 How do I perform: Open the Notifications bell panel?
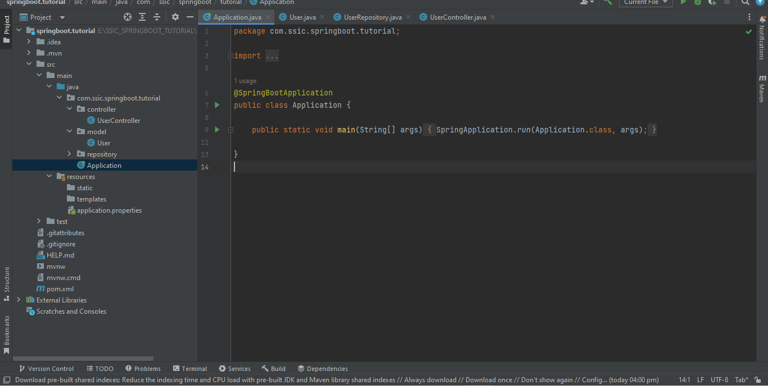[762, 37]
